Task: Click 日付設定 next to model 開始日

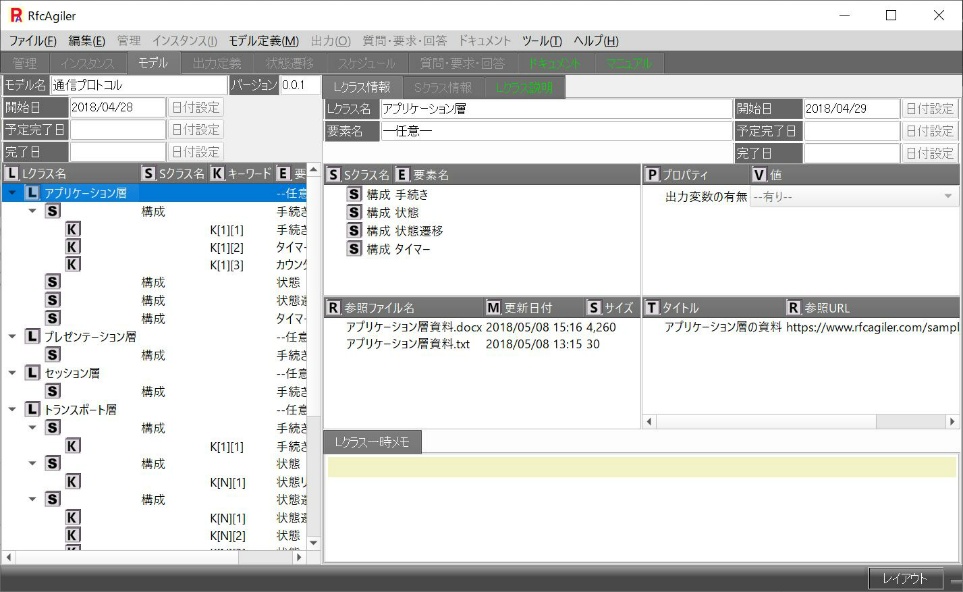Action: tap(195, 107)
